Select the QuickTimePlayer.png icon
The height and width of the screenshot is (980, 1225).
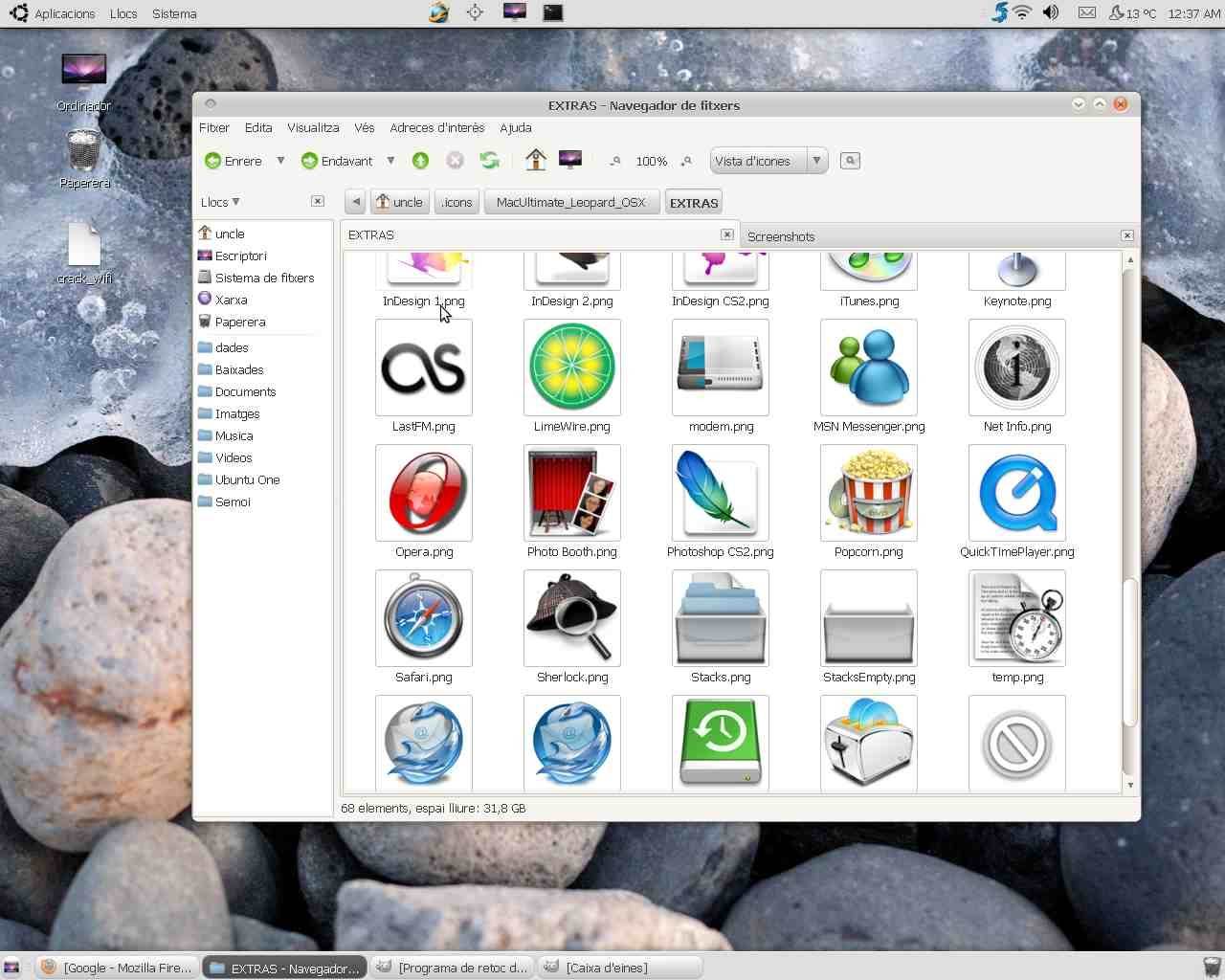pyautogui.click(x=1017, y=493)
